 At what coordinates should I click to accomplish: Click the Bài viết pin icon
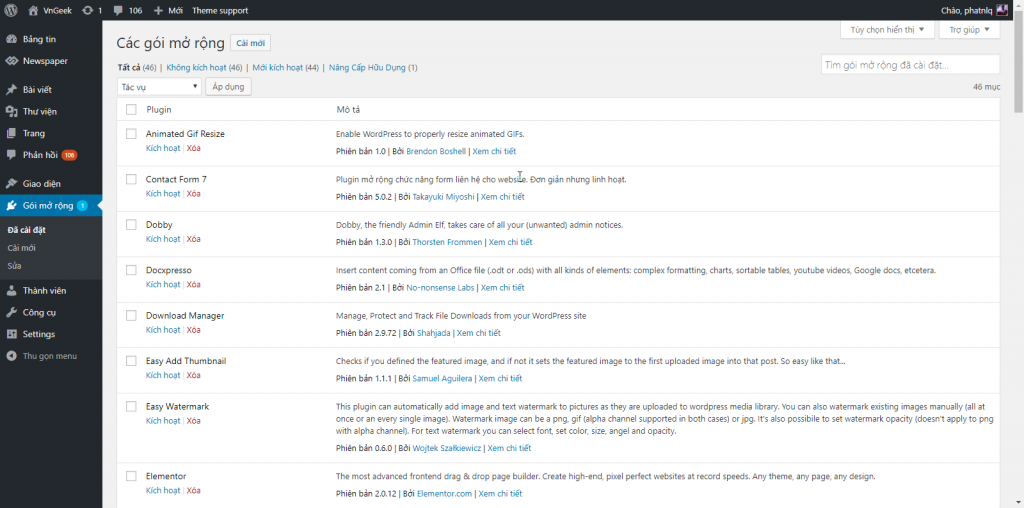point(11,89)
